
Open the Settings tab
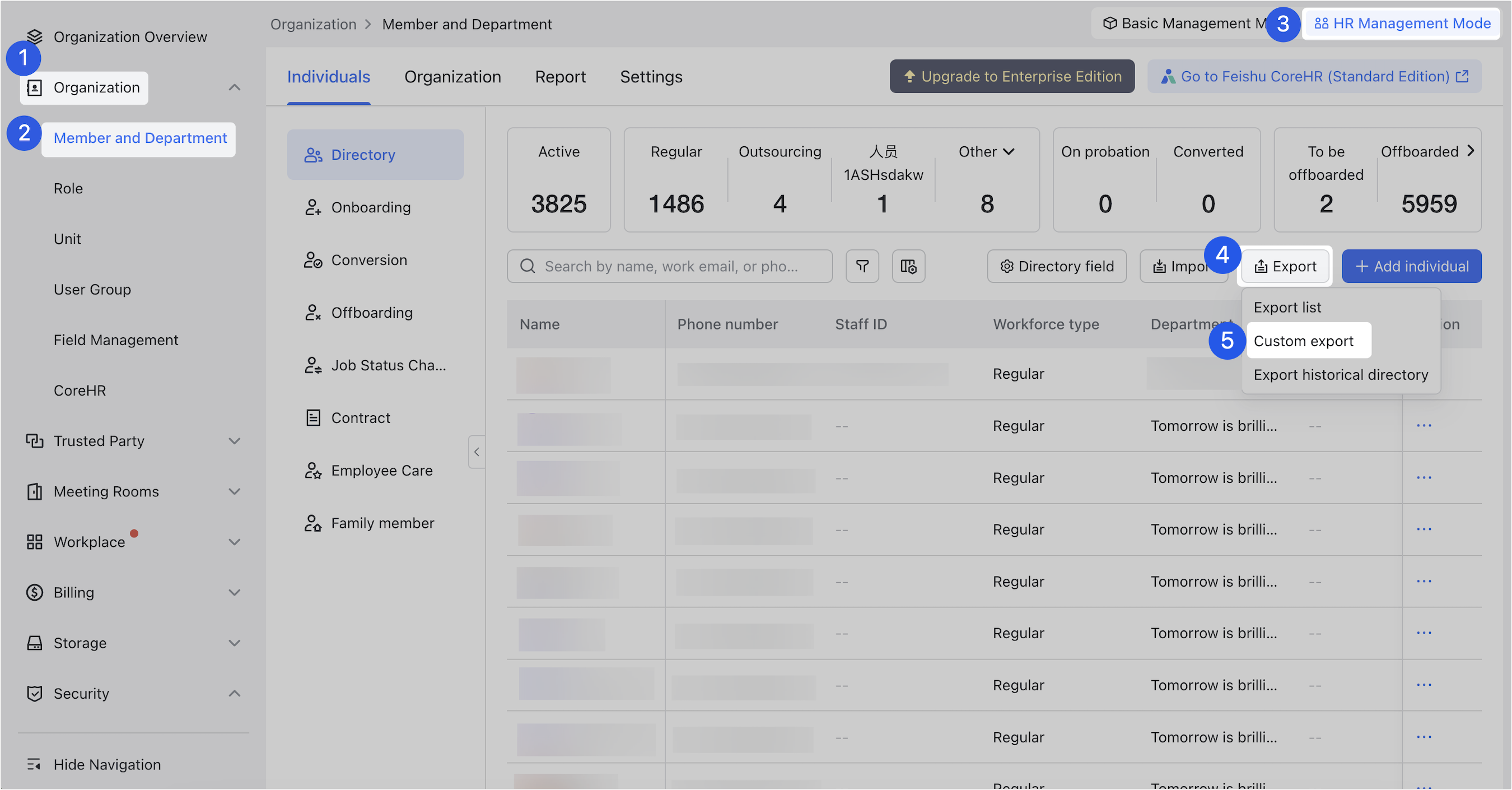[651, 76]
